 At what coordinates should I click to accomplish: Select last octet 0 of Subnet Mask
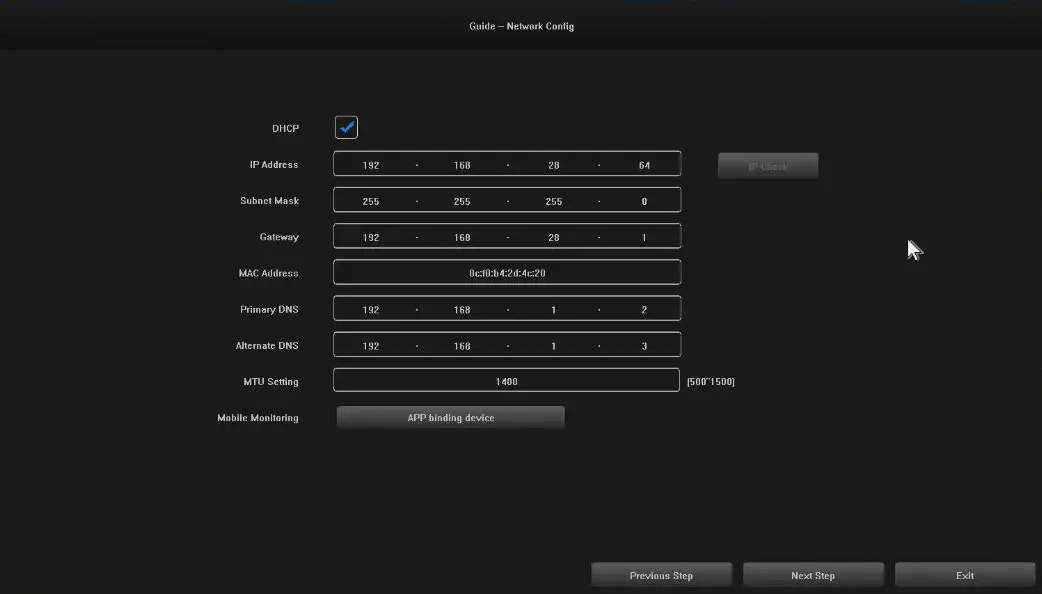click(x=644, y=201)
